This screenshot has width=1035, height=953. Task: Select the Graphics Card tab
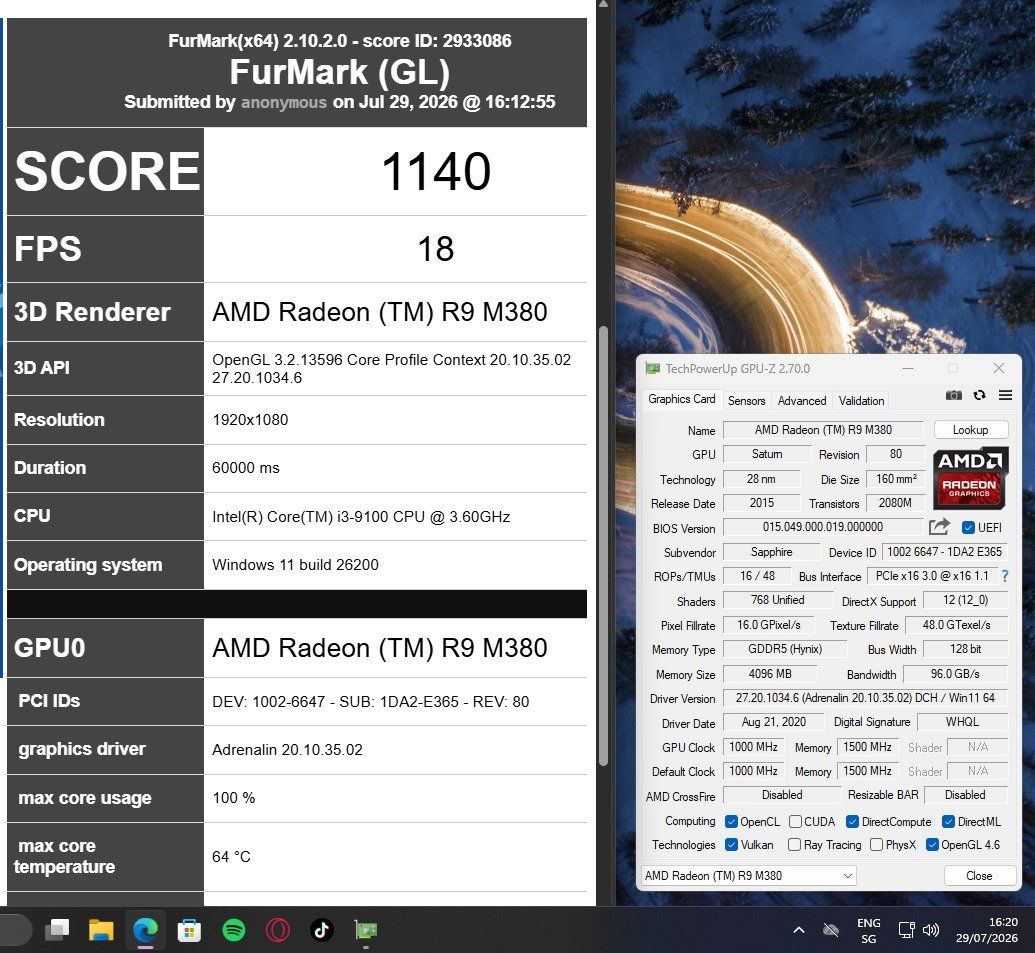click(681, 399)
